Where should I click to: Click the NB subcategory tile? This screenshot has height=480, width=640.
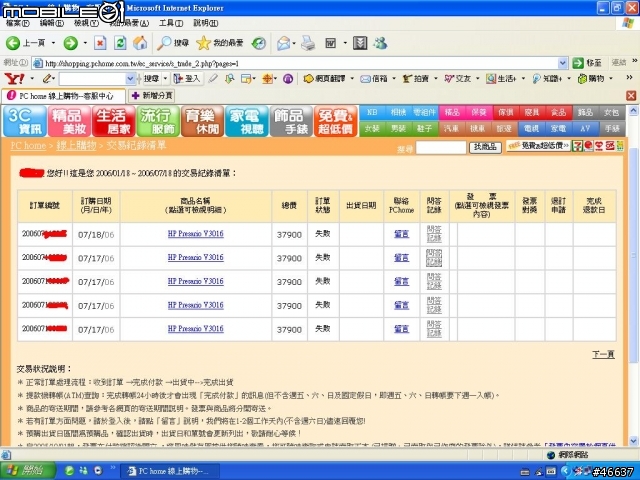372,113
